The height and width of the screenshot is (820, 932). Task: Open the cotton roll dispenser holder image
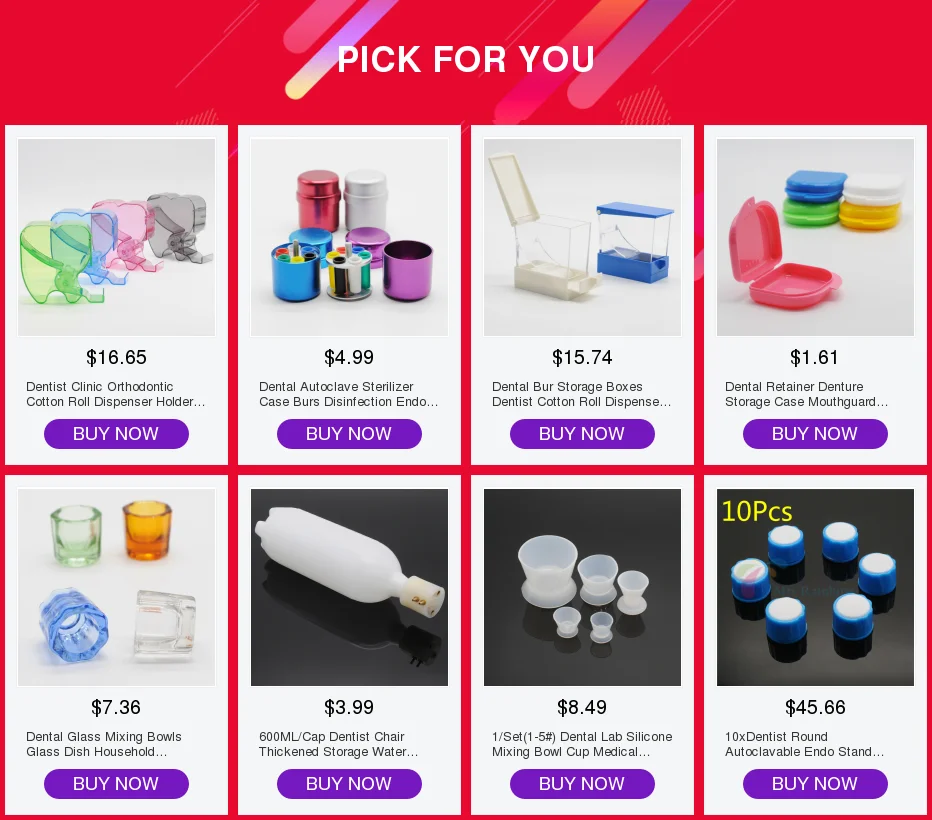pos(116,237)
